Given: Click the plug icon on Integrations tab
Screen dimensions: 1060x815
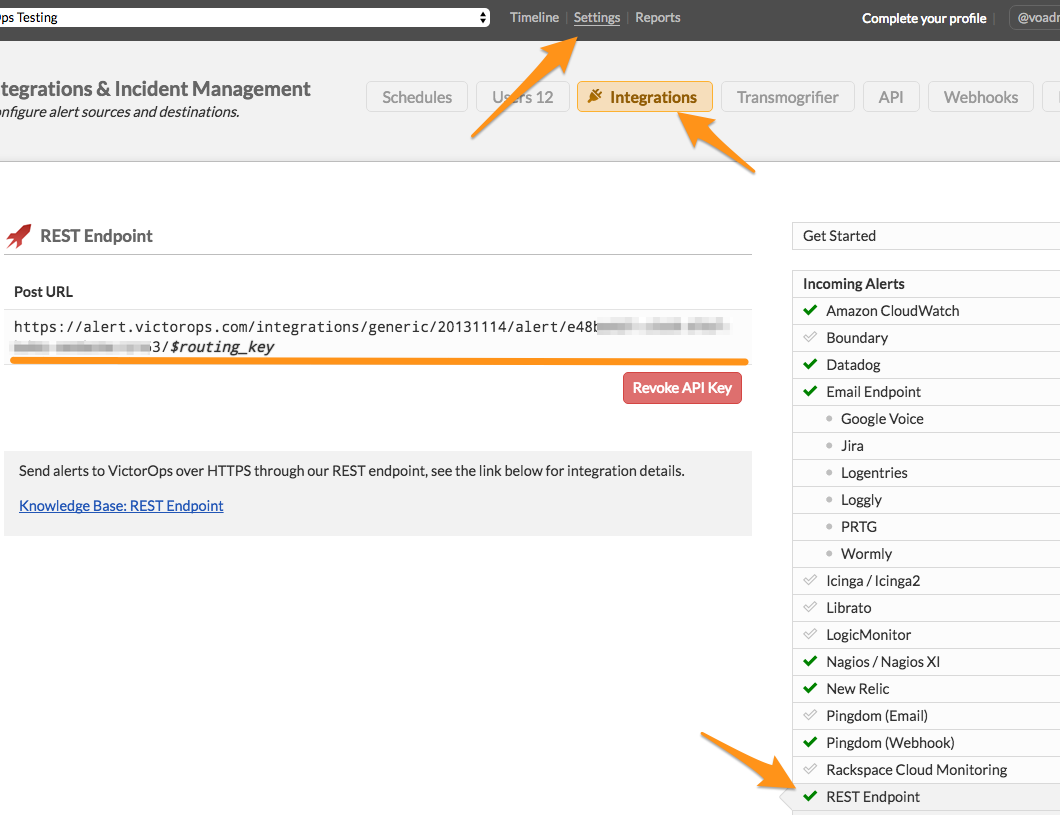Looking at the screenshot, I should point(594,96).
